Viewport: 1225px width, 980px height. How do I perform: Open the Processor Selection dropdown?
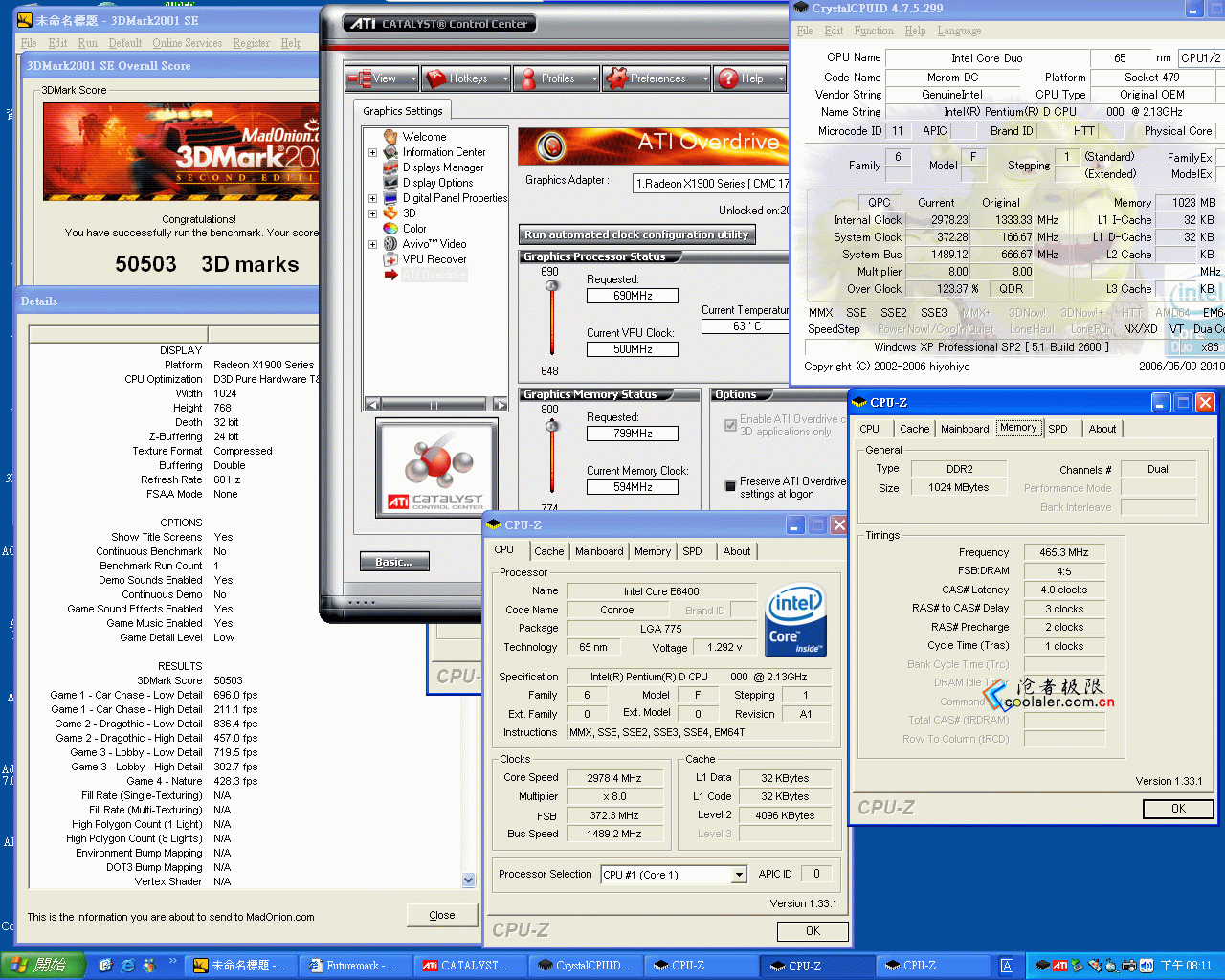coord(739,875)
